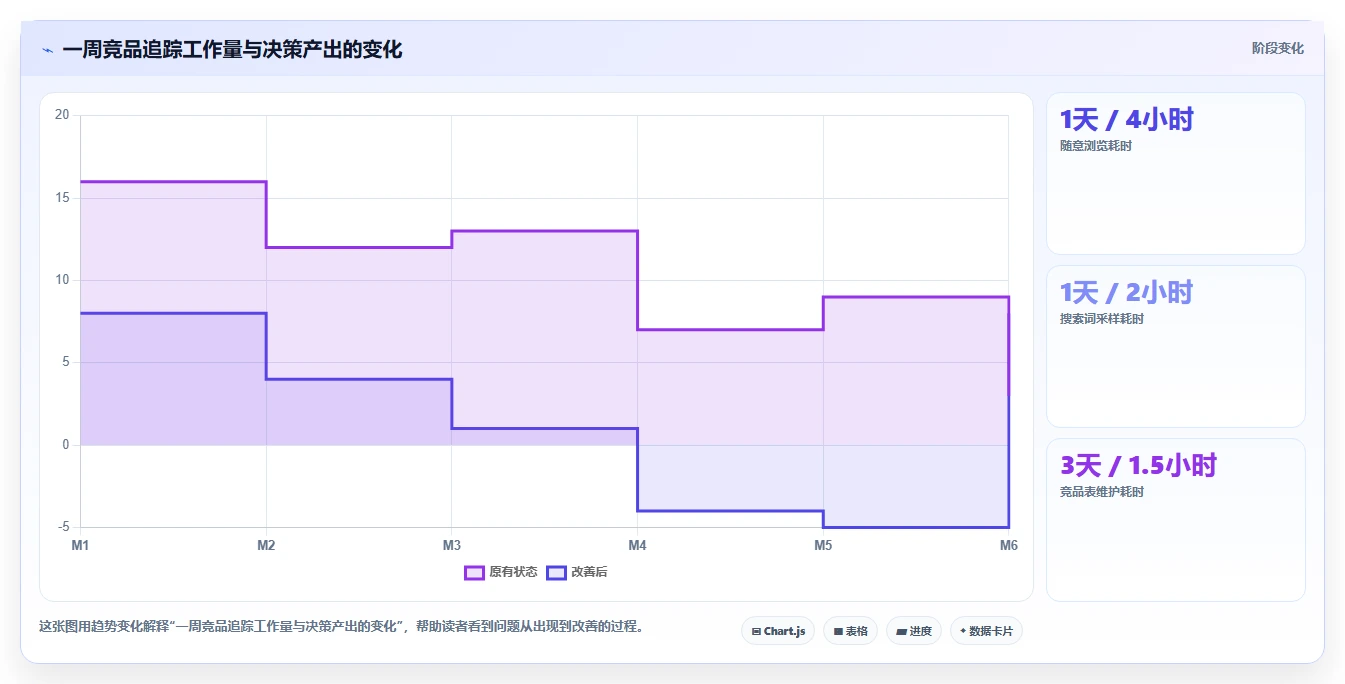
Task: Click the y-axis value -5
Action: pyautogui.click(x=62, y=527)
